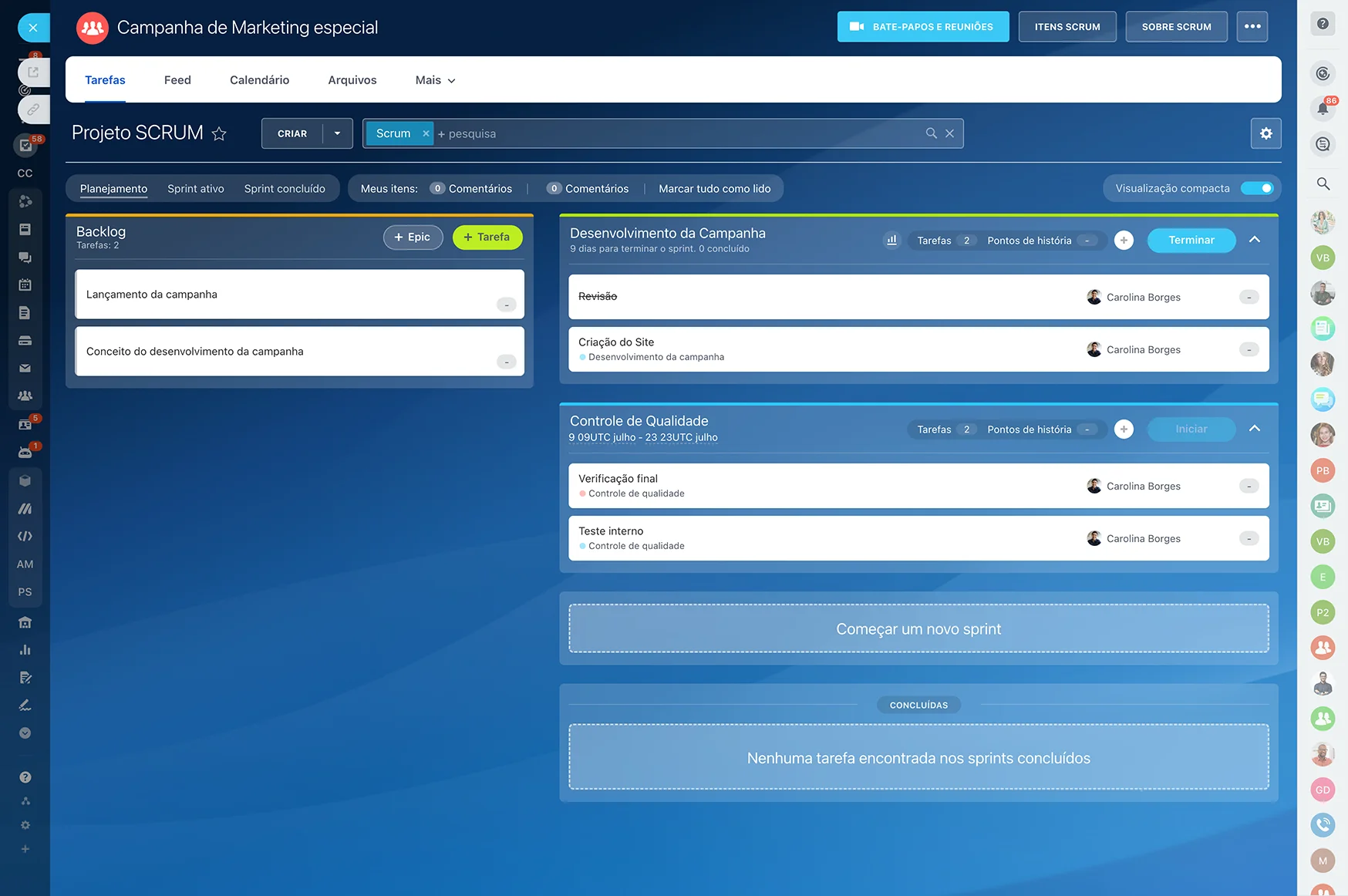1348x896 pixels.
Task: Click the pesquisa search field
Action: tap(679, 134)
